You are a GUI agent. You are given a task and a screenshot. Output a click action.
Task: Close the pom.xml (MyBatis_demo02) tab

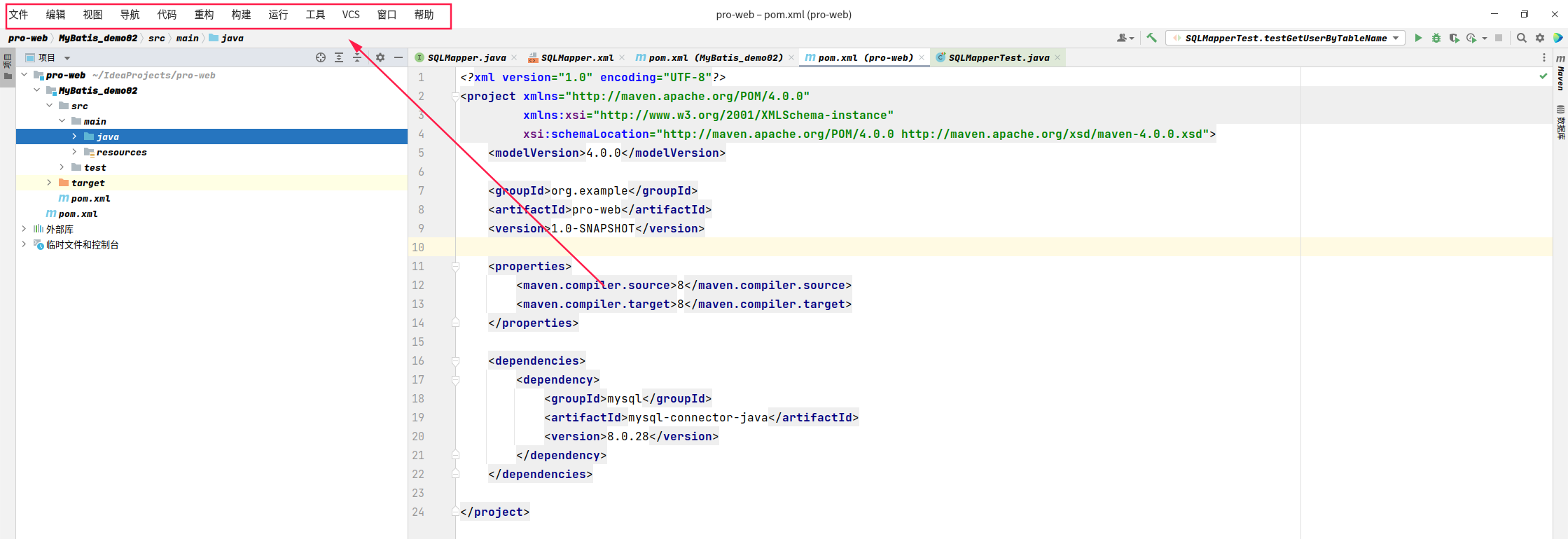click(x=791, y=57)
